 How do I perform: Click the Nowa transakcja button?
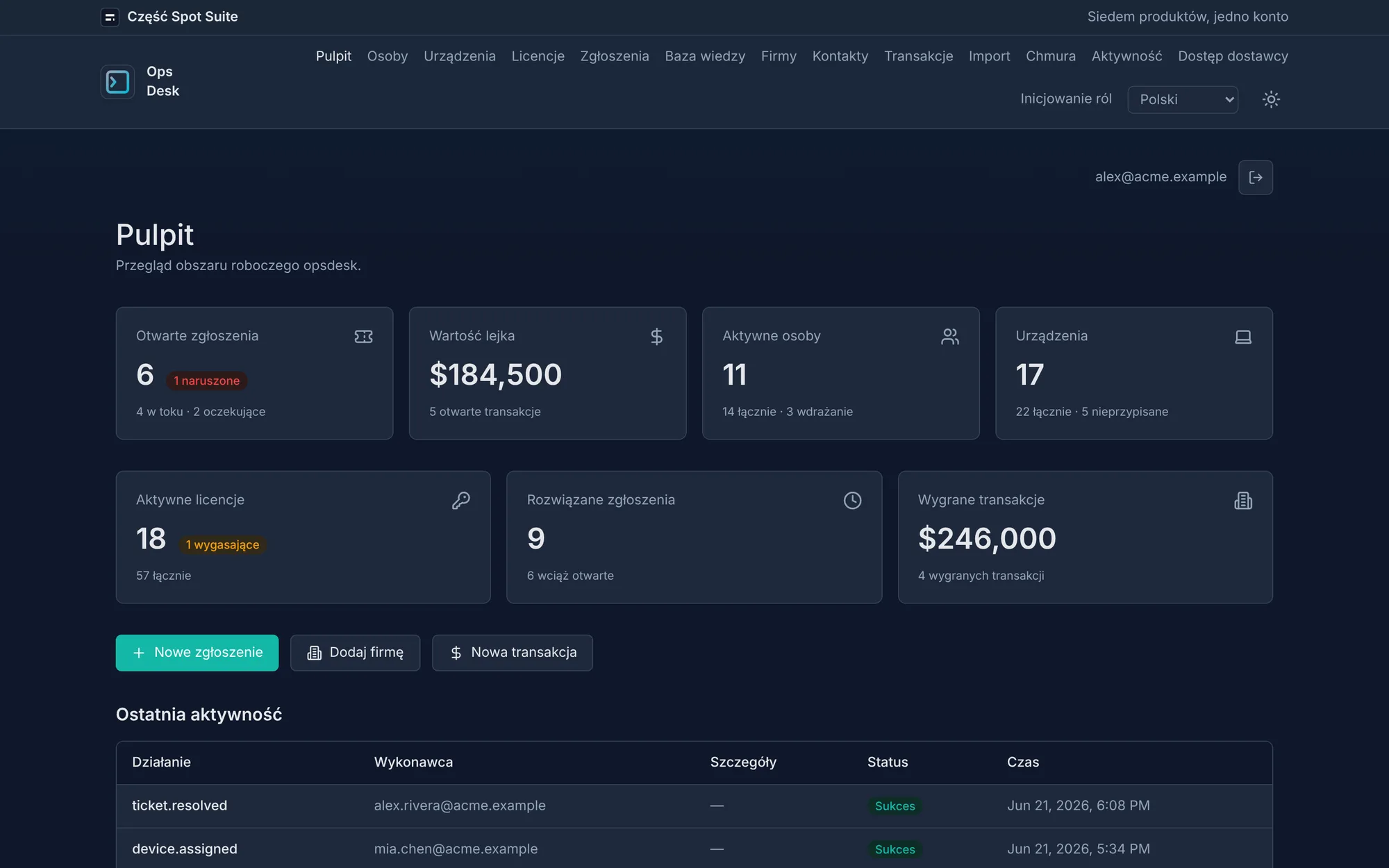click(x=513, y=653)
